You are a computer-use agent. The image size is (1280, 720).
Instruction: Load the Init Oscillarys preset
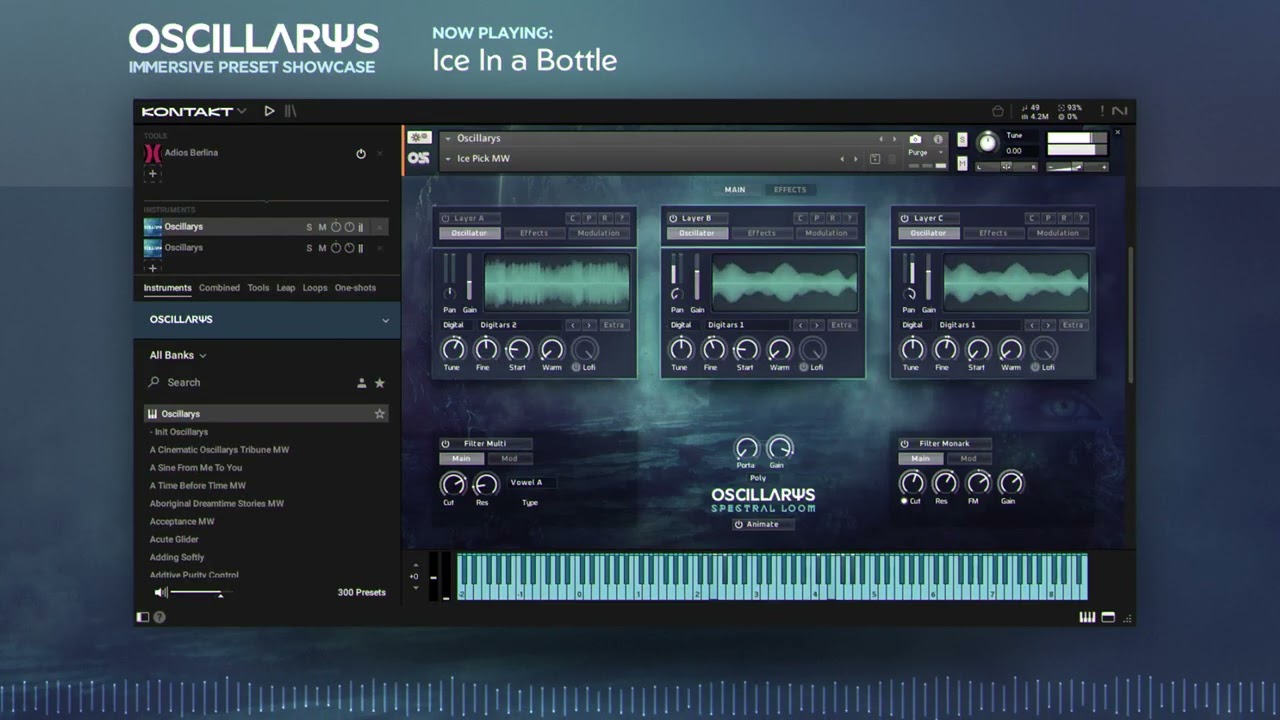pyautogui.click(x=179, y=432)
